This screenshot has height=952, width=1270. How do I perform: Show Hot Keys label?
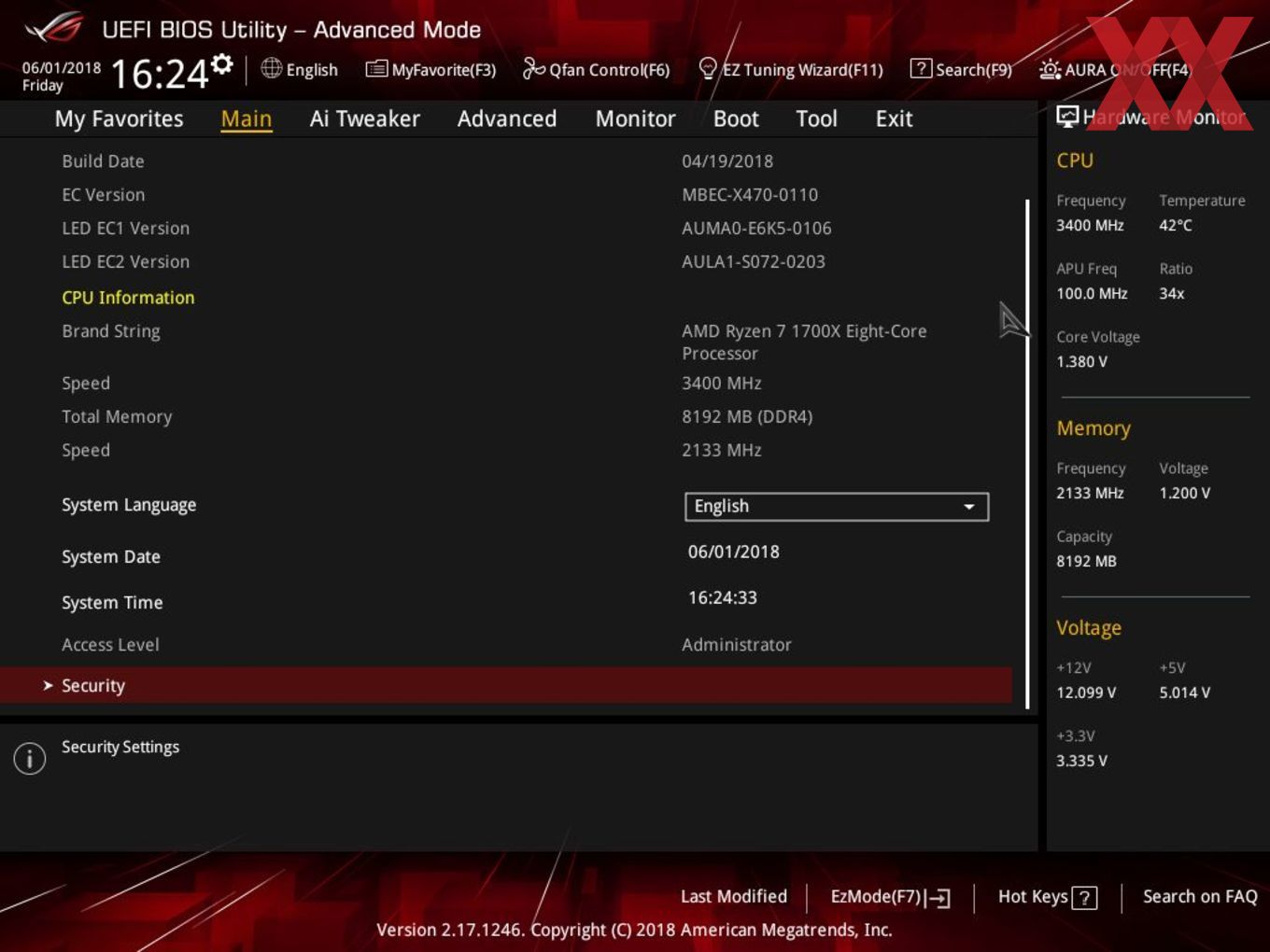click(1033, 896)
